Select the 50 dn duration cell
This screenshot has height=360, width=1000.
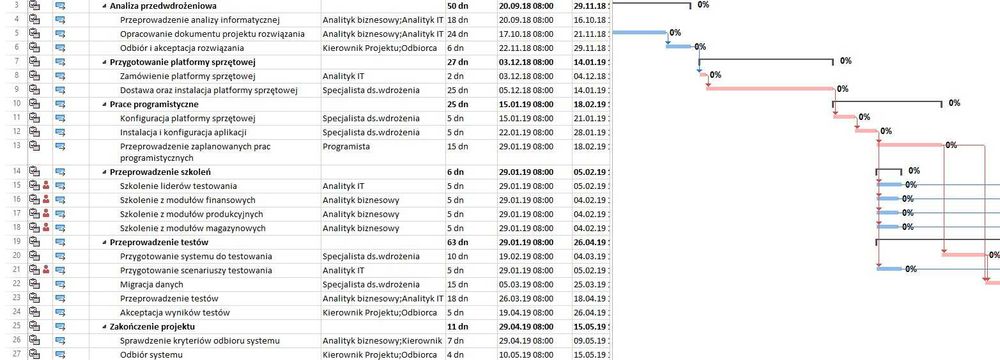pos(471,6)
